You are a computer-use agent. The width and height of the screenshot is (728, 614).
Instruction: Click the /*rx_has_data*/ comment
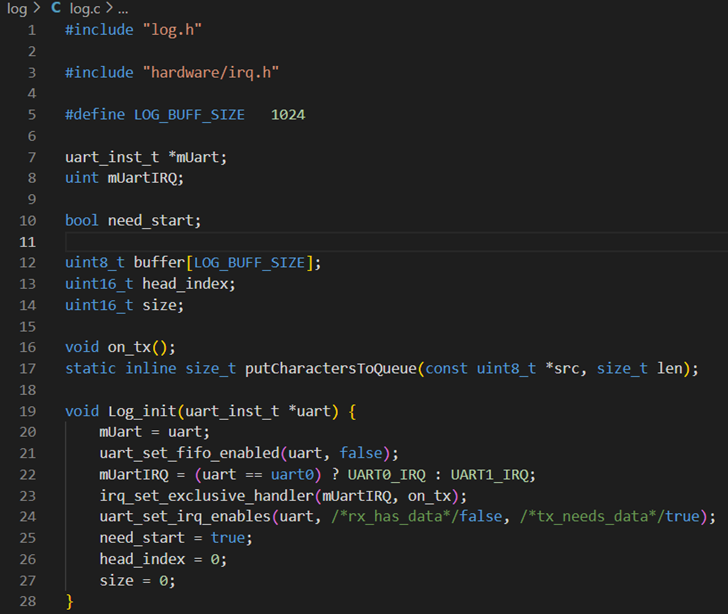pos(395,516)
